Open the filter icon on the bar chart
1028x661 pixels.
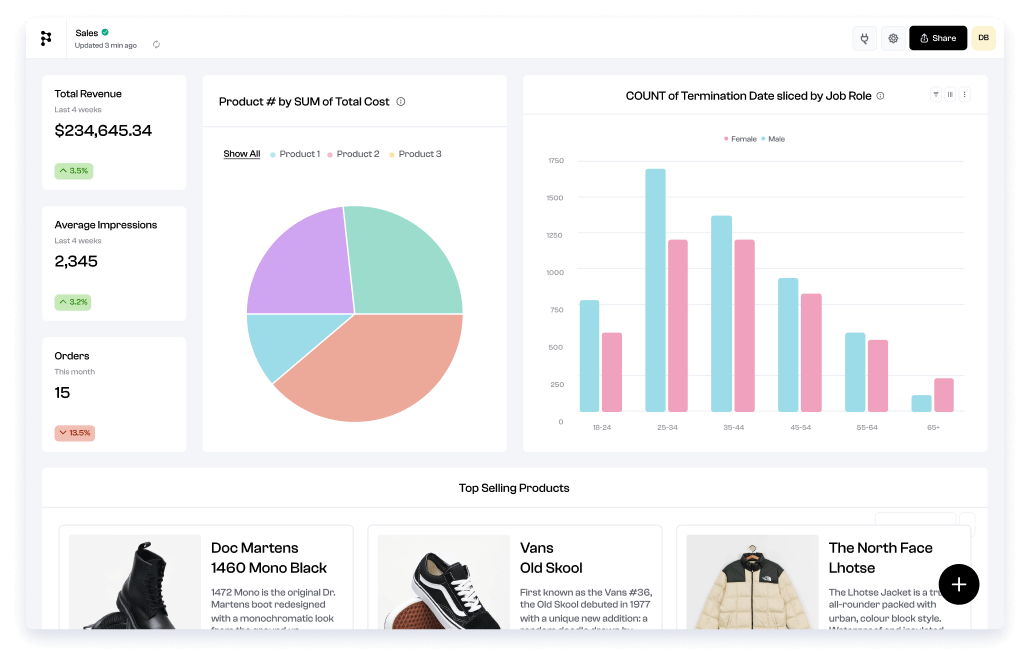(x=936, y=95)
